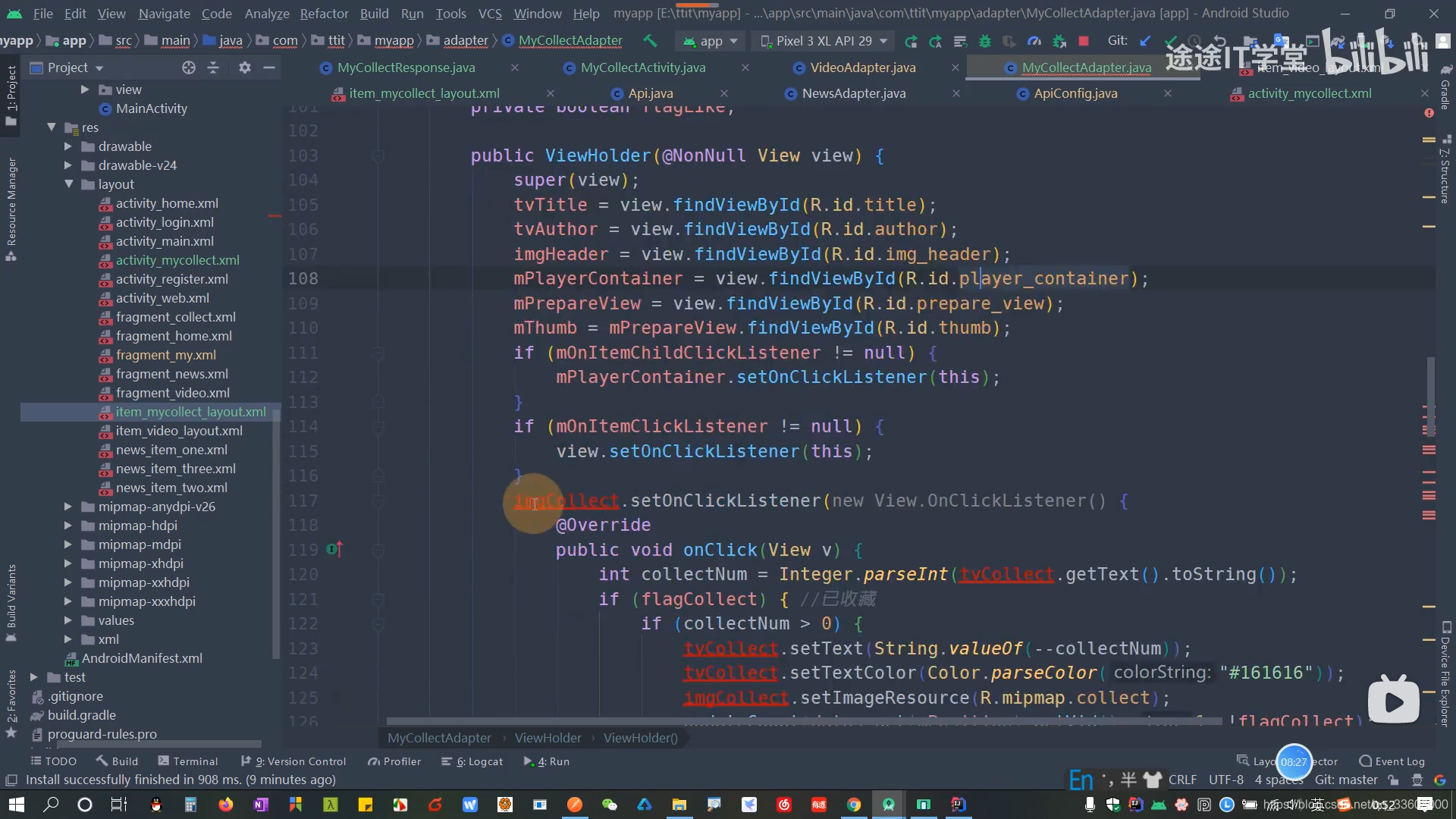The height and width of the screenshot is (819, 1456).
Task: Hide the Project panel with minus icon
Action: tap(268, 67)
